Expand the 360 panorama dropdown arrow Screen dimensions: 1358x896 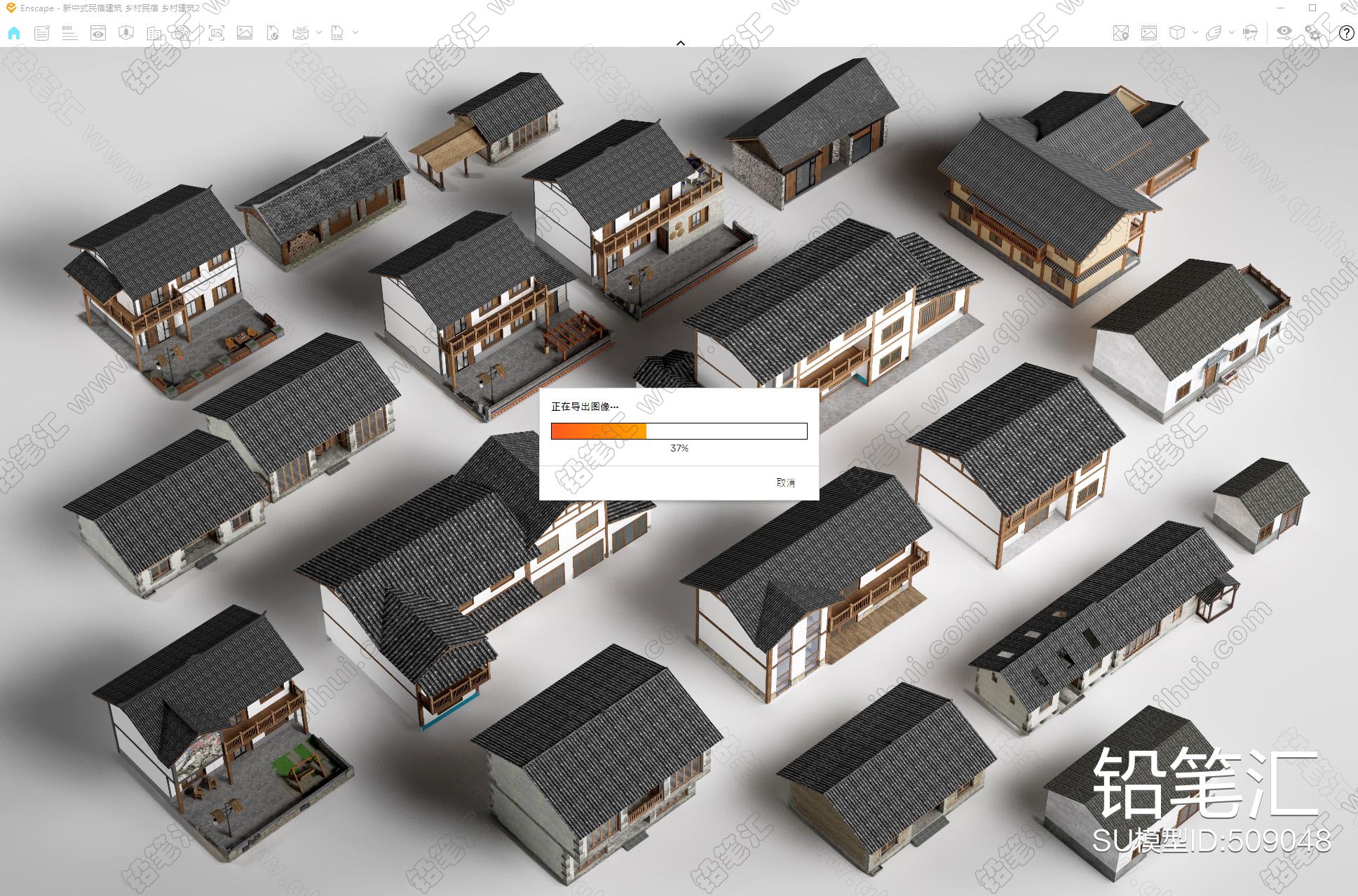[319, 33]
